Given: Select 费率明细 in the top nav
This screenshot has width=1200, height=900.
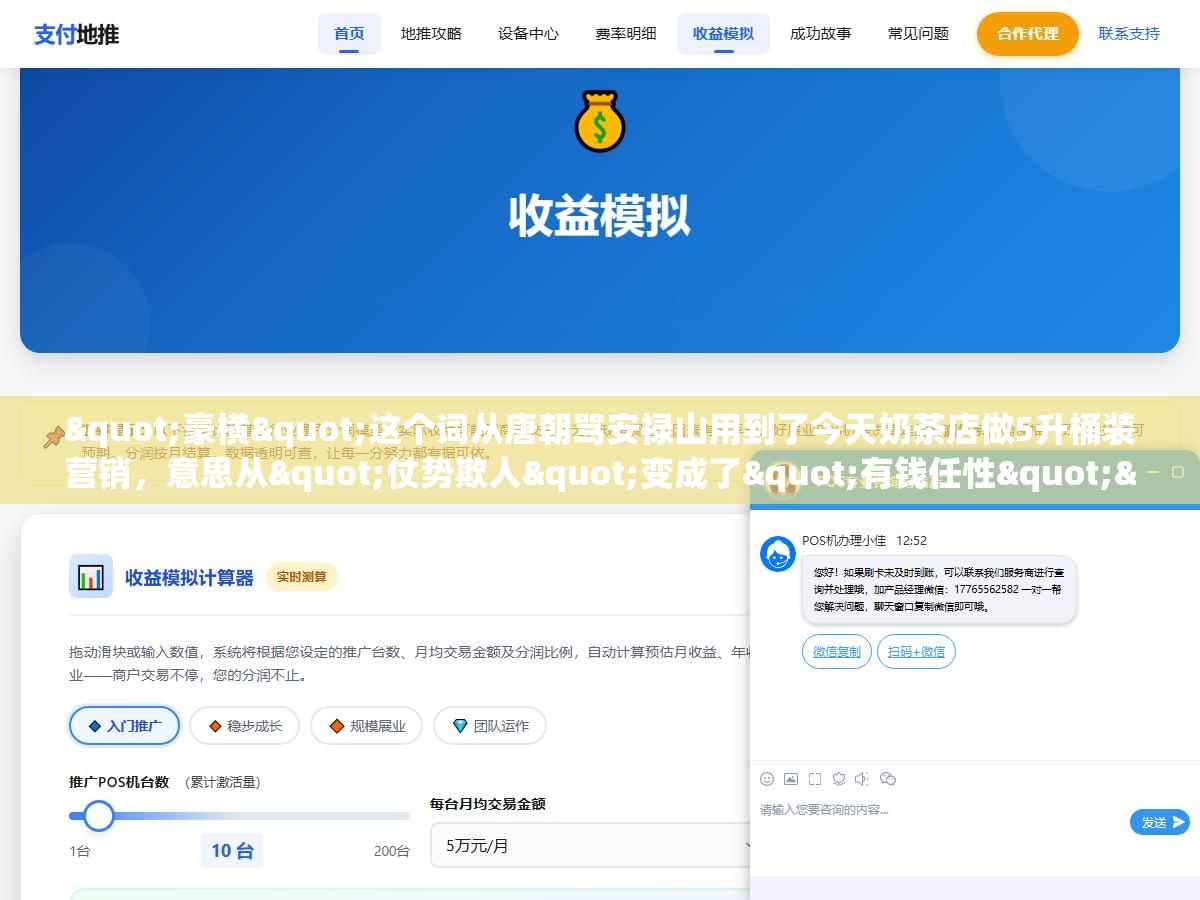Looking at the screenshot, I should [x=626, y=33].
